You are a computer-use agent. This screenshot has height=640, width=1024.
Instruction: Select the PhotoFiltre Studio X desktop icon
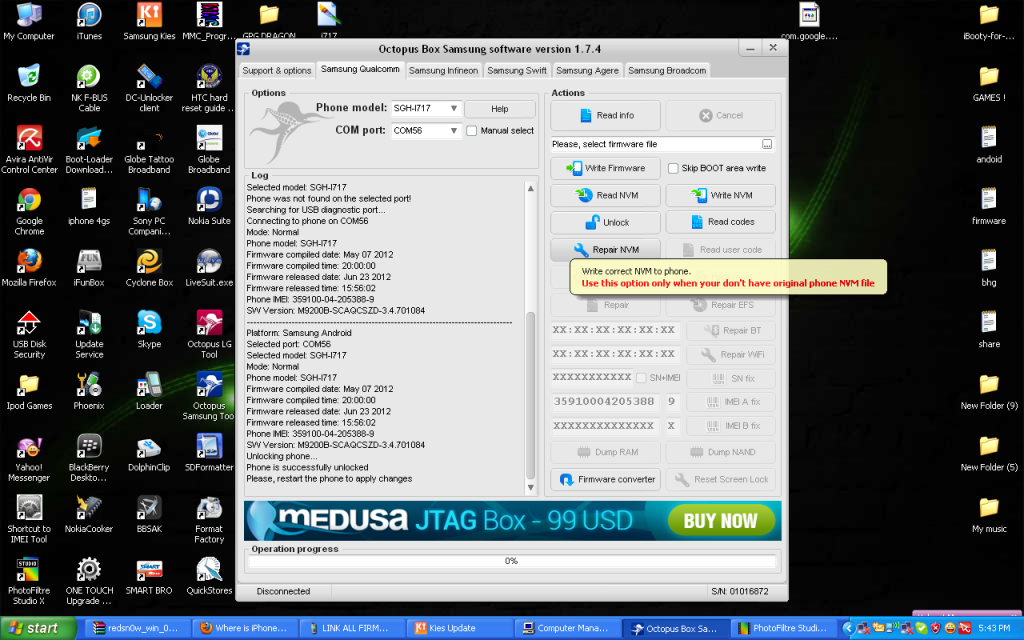tap(29, 581)
